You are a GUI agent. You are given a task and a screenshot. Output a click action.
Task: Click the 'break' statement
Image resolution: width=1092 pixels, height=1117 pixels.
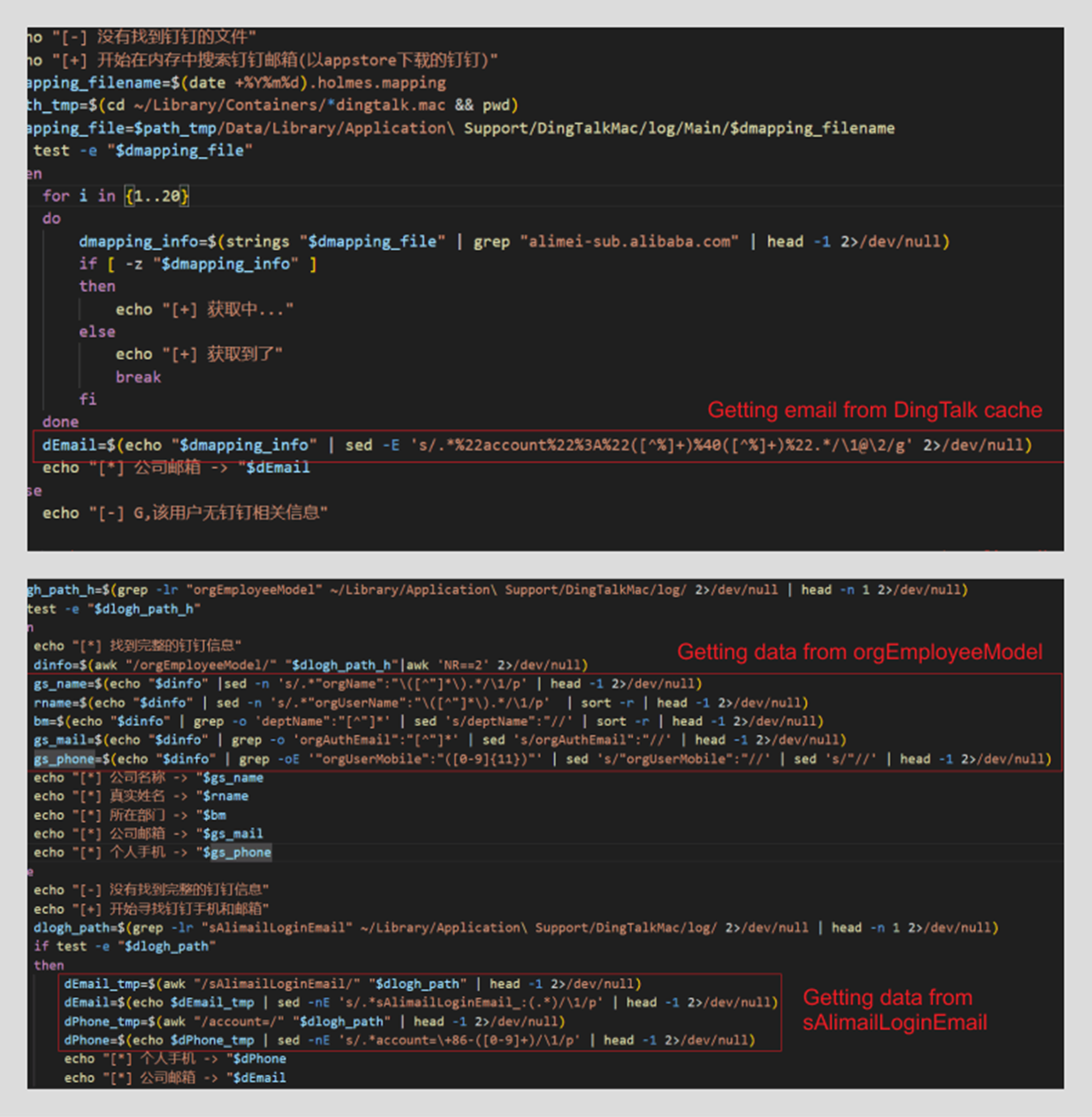(x=138, y=377)
